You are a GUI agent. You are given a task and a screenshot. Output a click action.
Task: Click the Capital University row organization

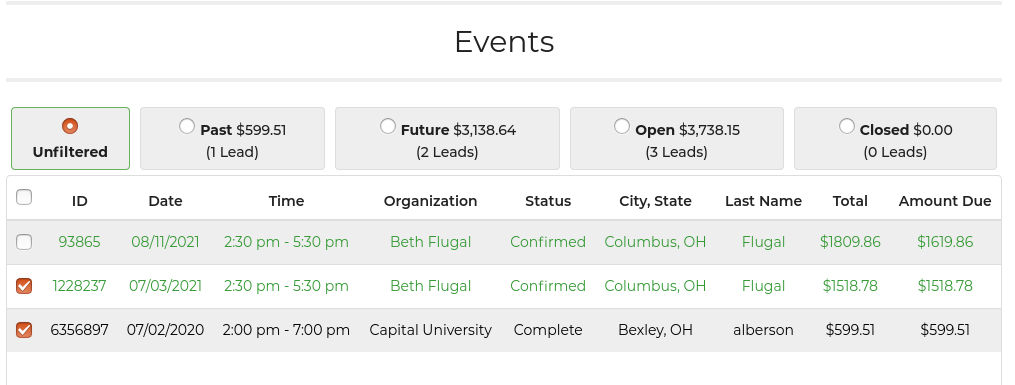pyautogui.click(x=430, y=330)
